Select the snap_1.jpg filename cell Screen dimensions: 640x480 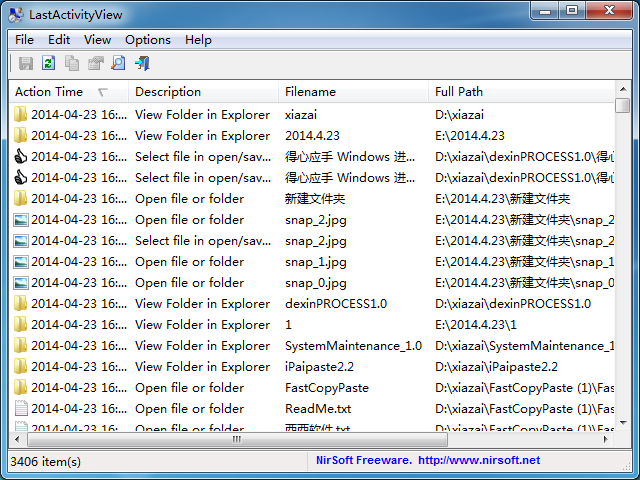point(316,262)
